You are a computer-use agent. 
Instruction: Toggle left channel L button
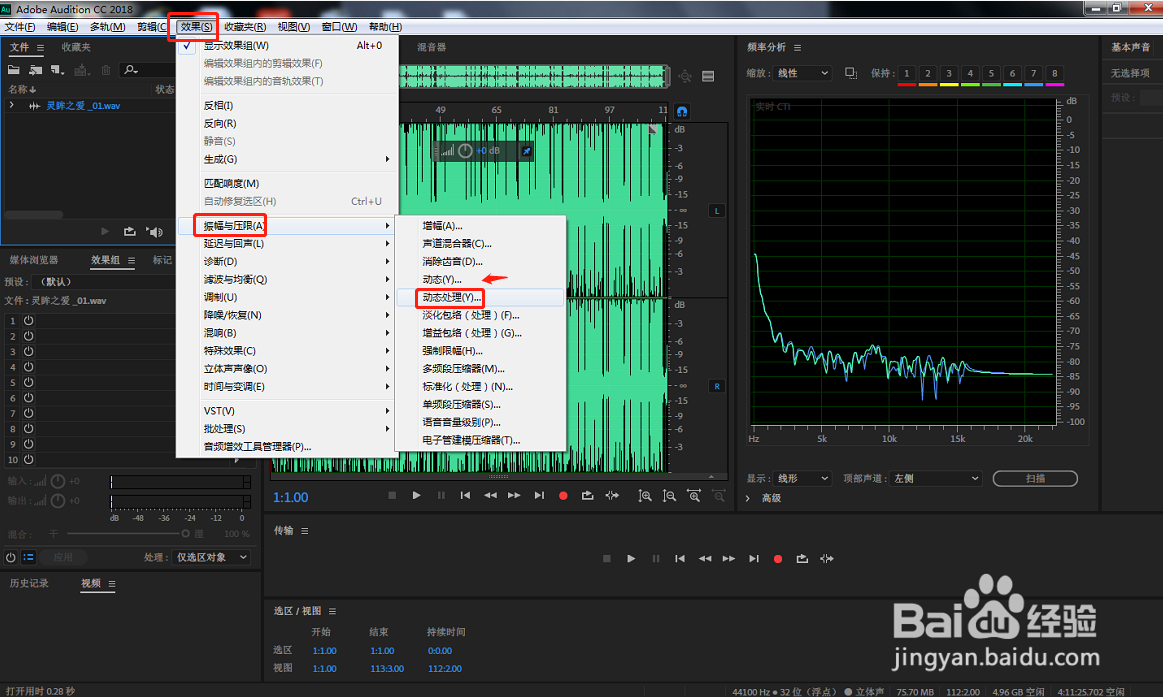click(716, 211)
